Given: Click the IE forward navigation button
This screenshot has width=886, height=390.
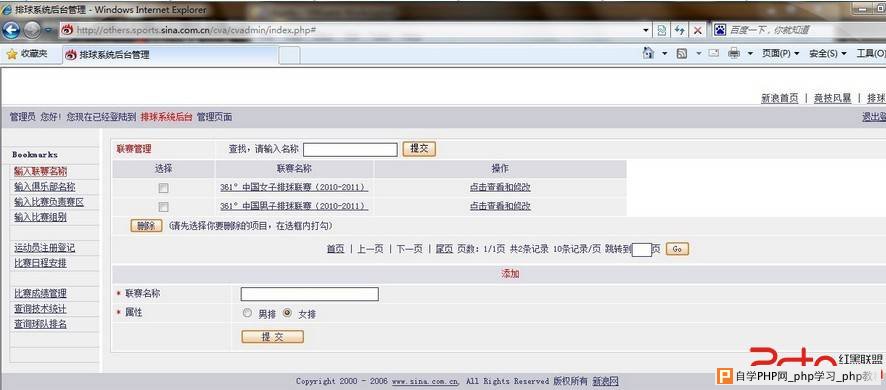Looking at the screenshot, I should coord(32,30).
